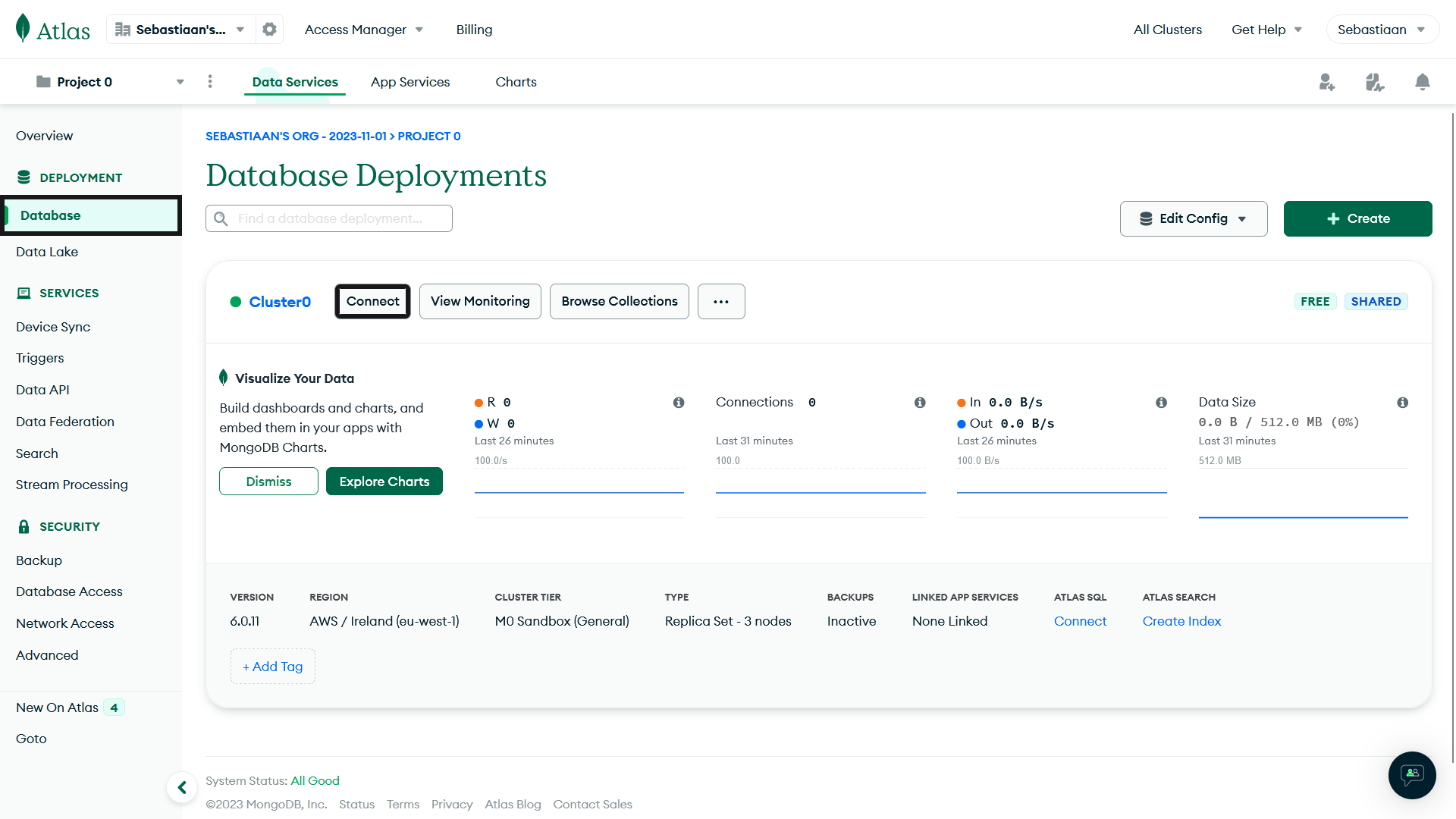Click the notification bell icon
The width and height of the screenshot is (1456, 819).
[x=1423, y=82]
